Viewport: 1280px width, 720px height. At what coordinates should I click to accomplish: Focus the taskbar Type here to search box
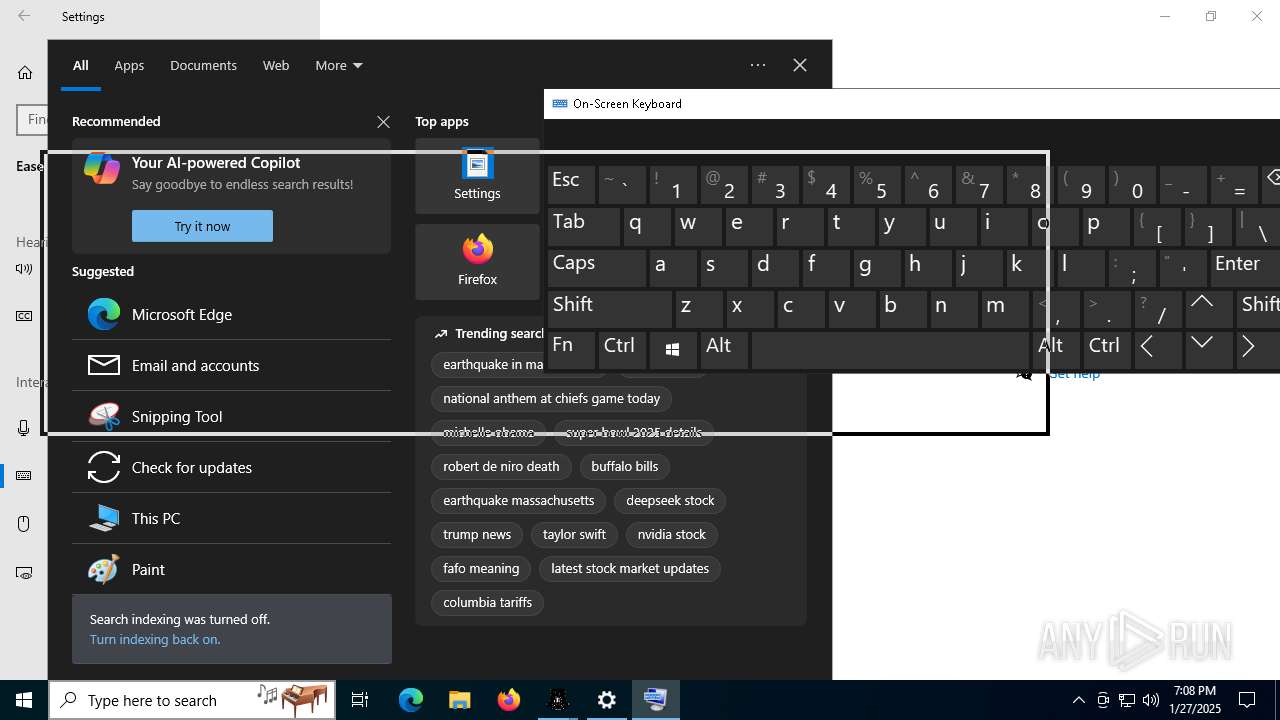click(x=192, y=700)
